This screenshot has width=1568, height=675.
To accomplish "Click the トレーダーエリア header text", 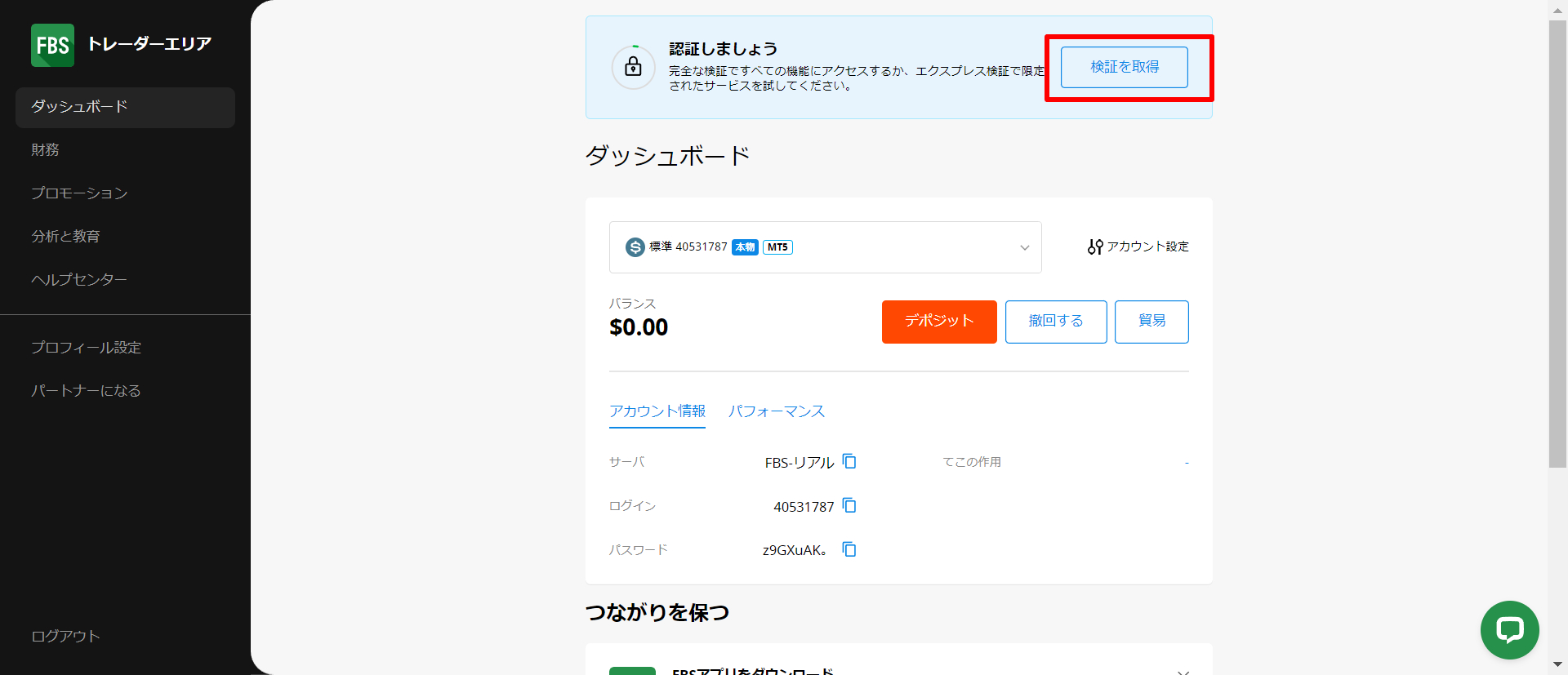I will pos(149,44).
